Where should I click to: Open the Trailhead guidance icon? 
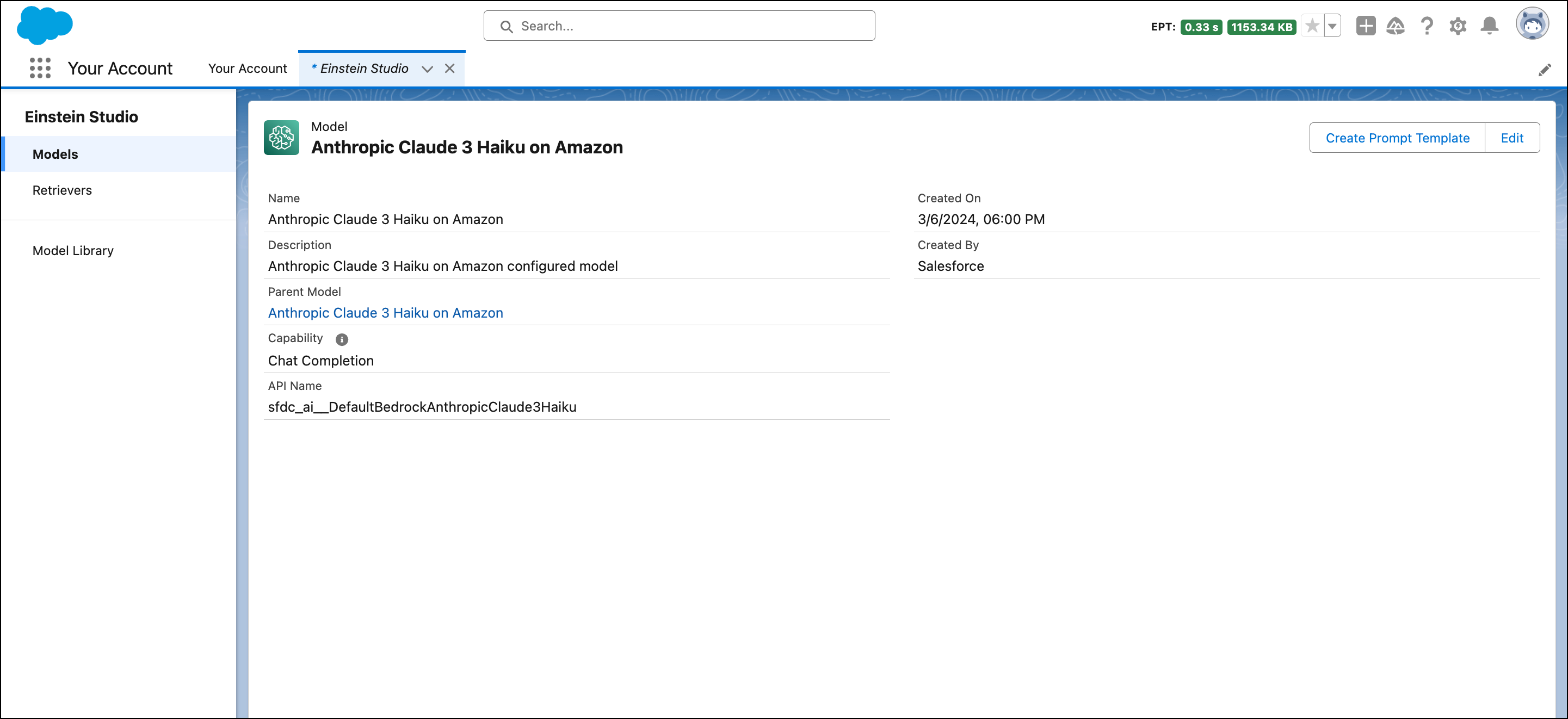click(1396, 26)
